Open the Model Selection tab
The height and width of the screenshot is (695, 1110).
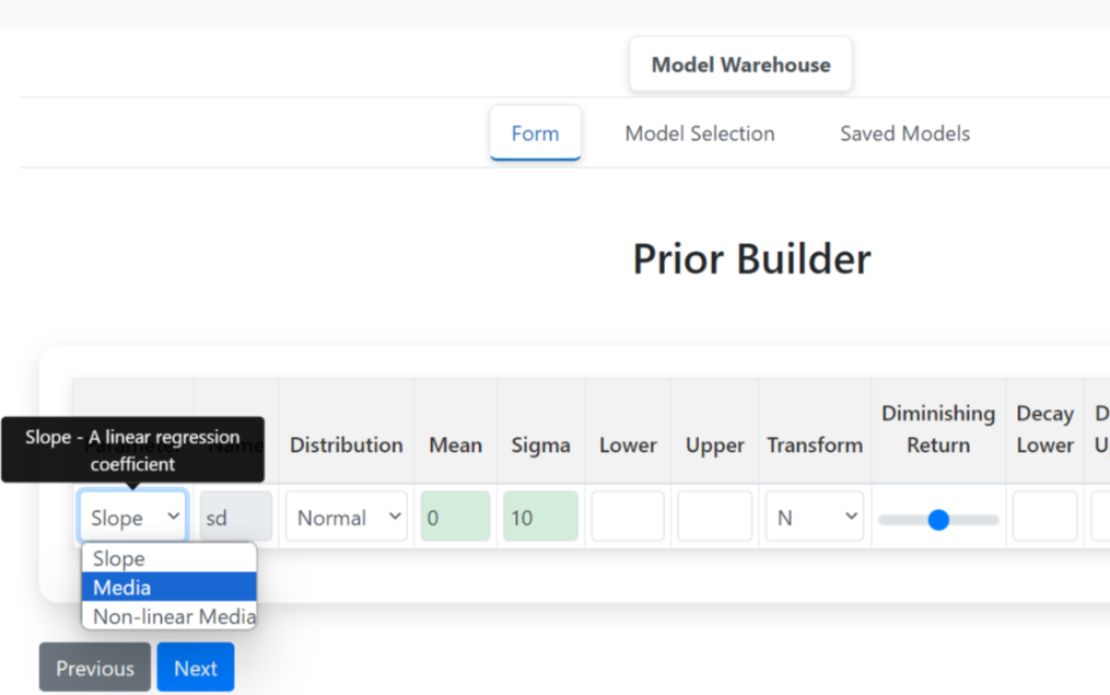click(x=699, y=134)
